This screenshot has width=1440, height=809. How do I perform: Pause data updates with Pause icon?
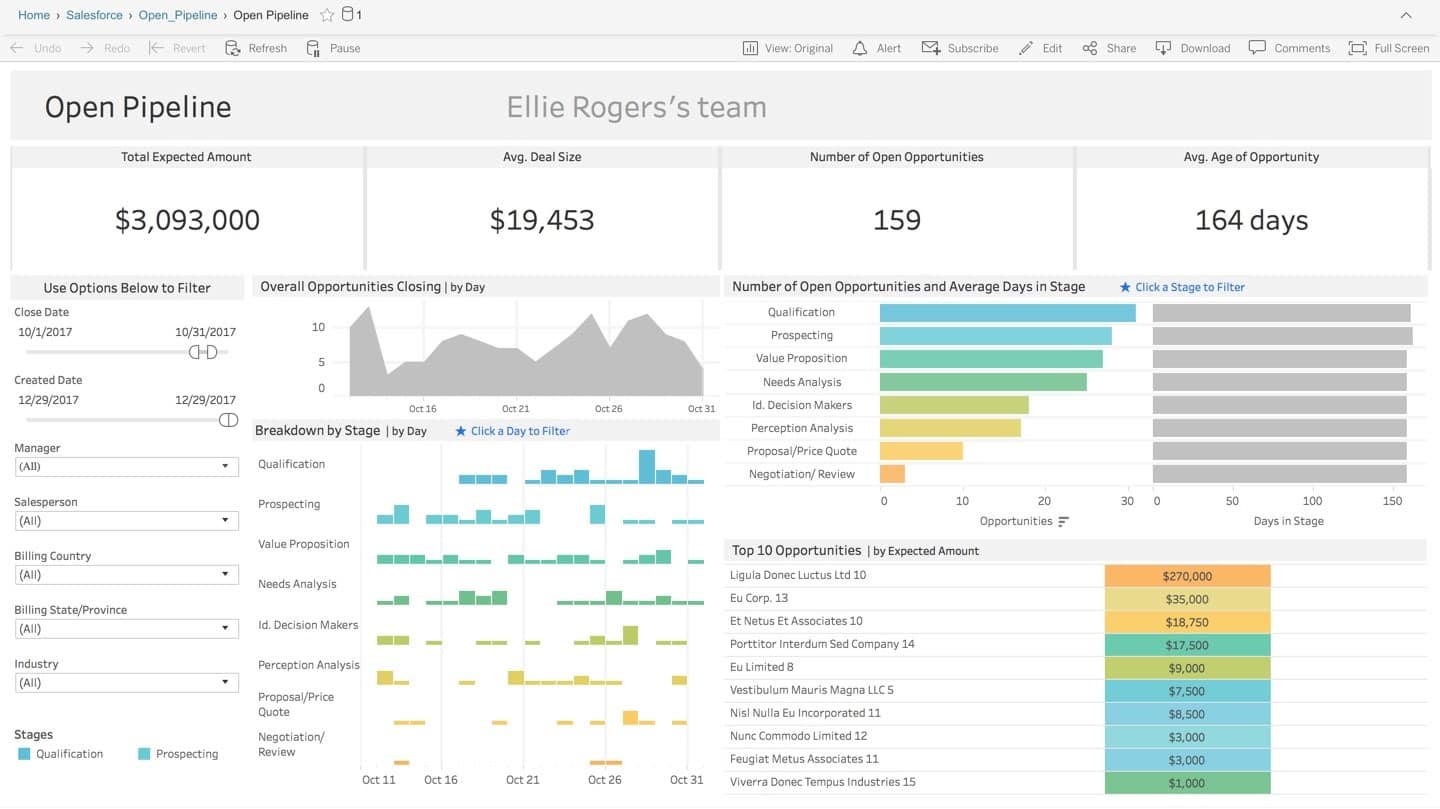coord(314,48)
